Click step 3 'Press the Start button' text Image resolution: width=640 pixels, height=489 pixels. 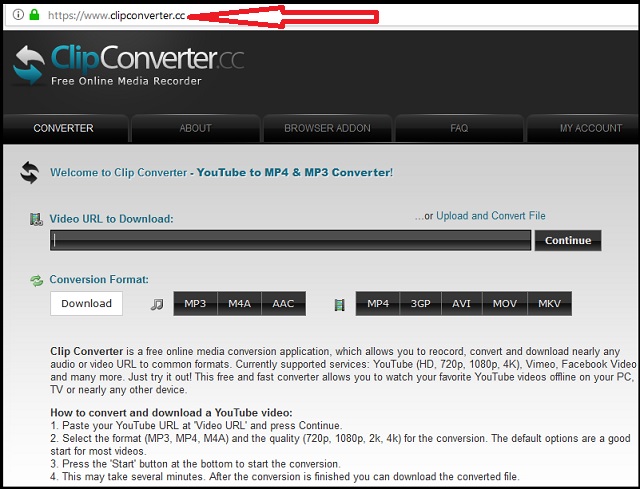(195, 464)
